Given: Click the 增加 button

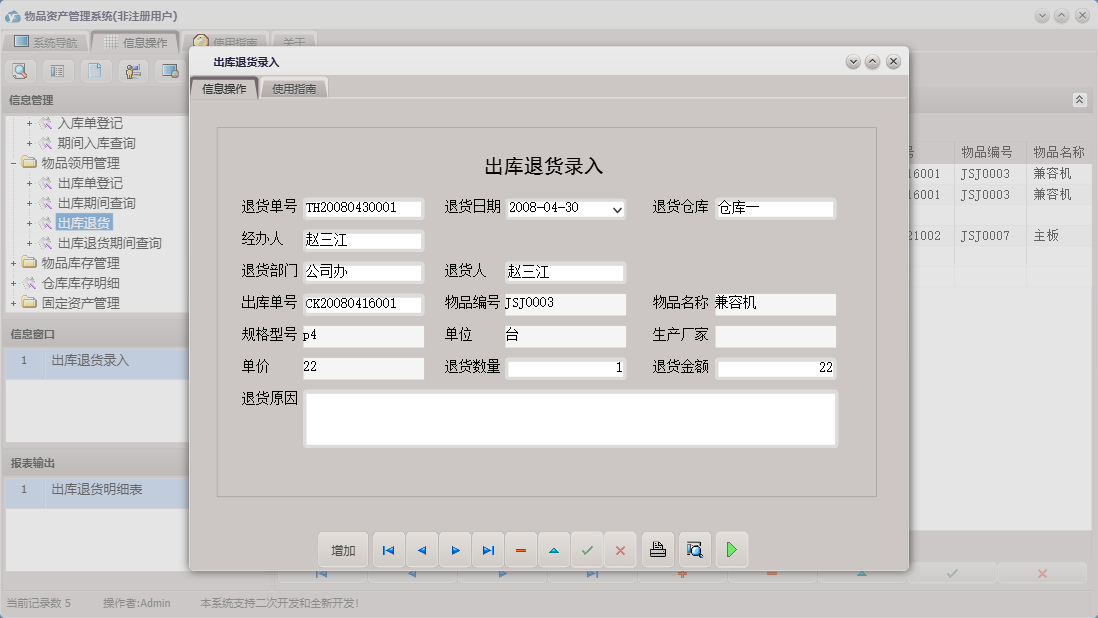Looking at the screenshot, I should (343, 549).
